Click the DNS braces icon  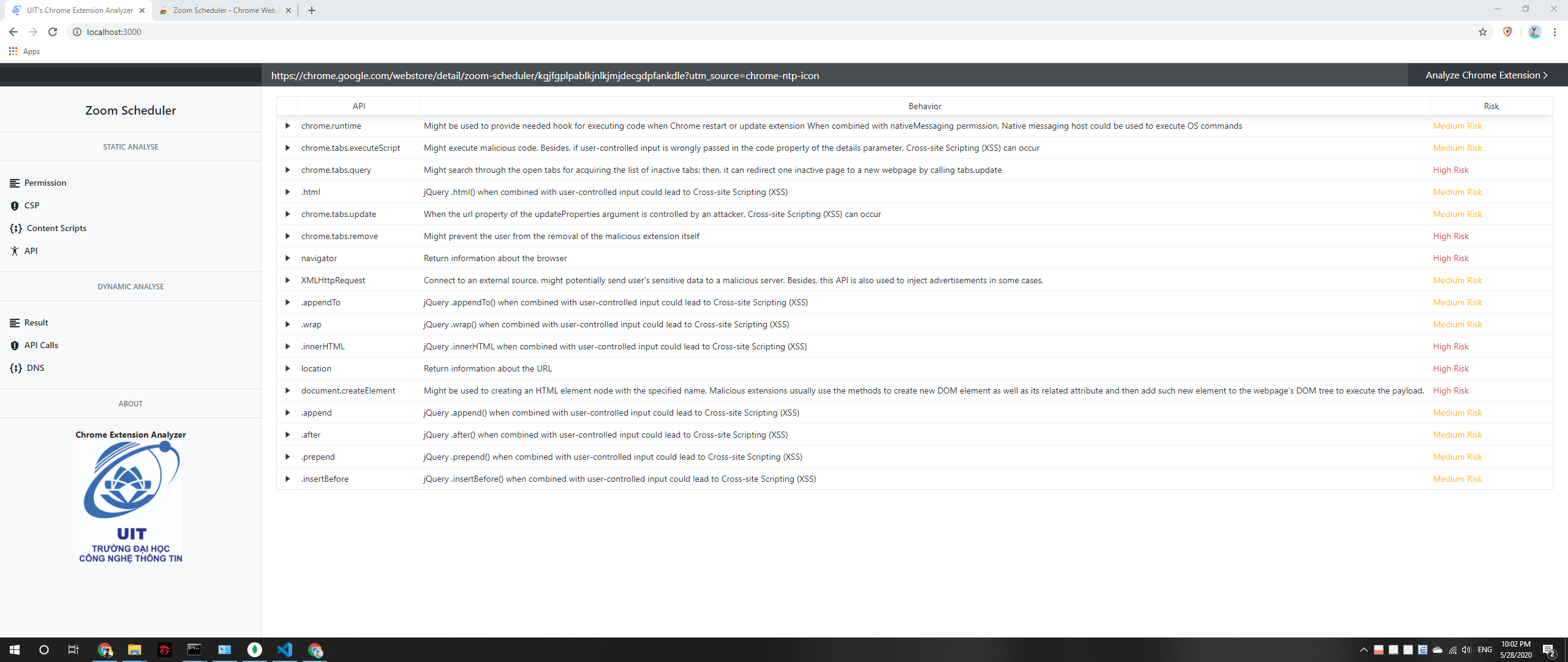pyautogui.click(x=16, y=368)
